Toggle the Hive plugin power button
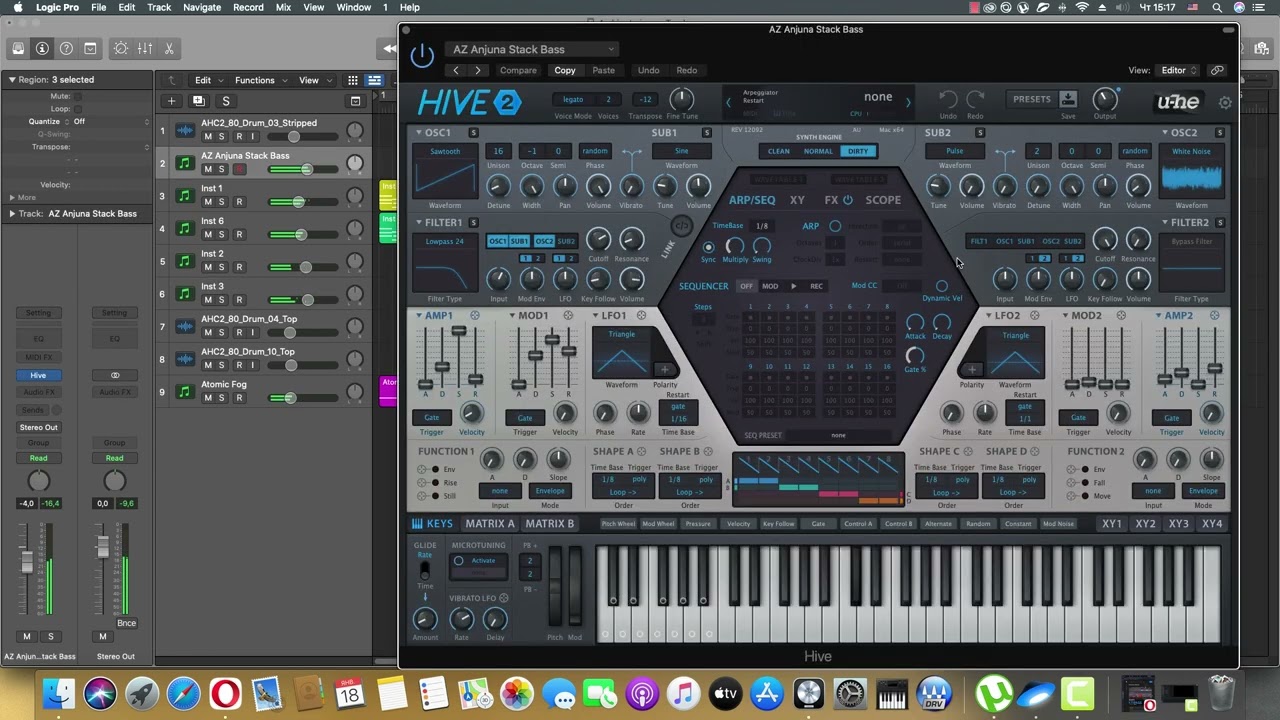1280x720 pixels. (x=422, y=55)
